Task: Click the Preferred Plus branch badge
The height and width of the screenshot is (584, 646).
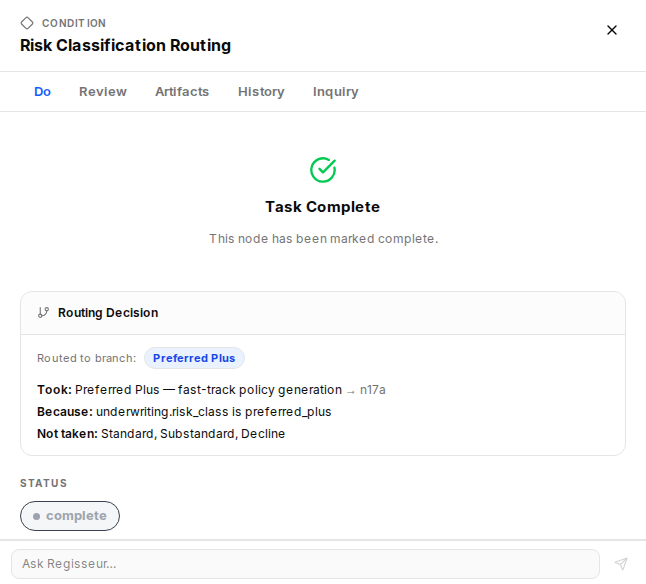Action: pos(194,358)
